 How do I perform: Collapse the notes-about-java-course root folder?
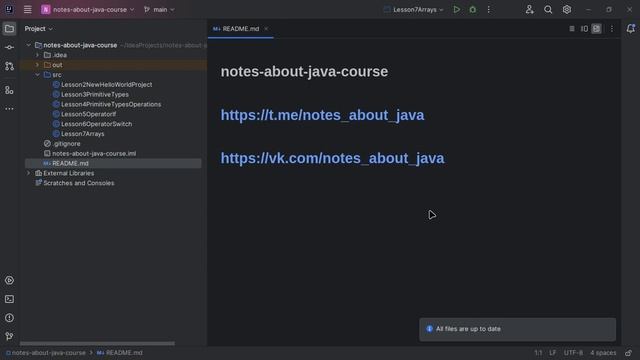point(29,45)
